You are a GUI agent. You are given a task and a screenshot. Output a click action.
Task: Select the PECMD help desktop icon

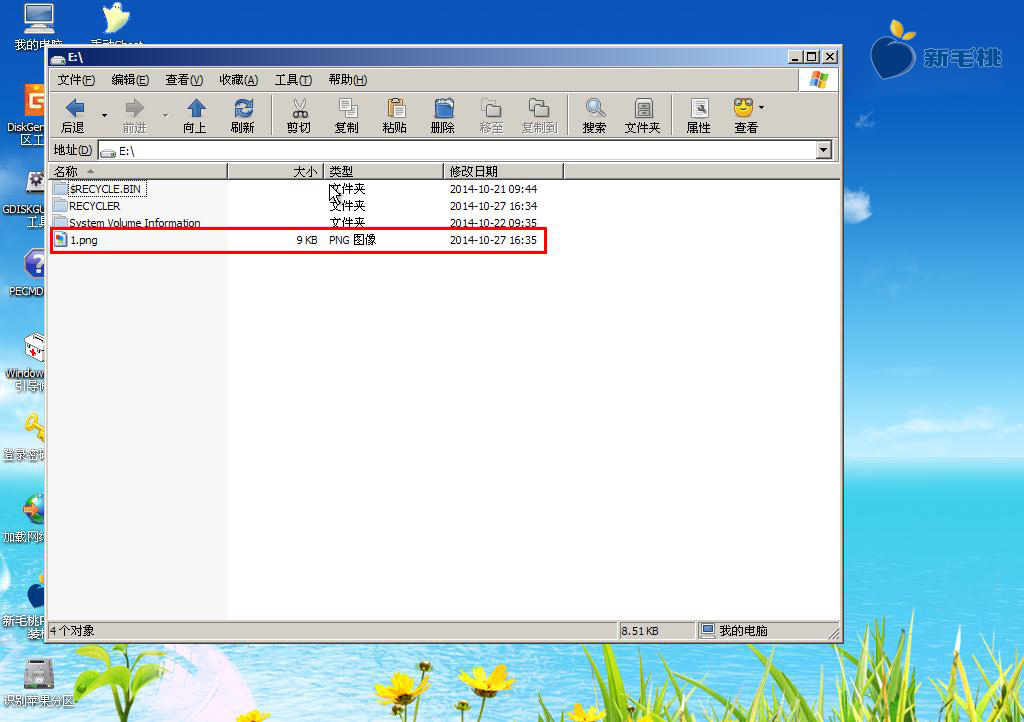(x=27, y=273)
